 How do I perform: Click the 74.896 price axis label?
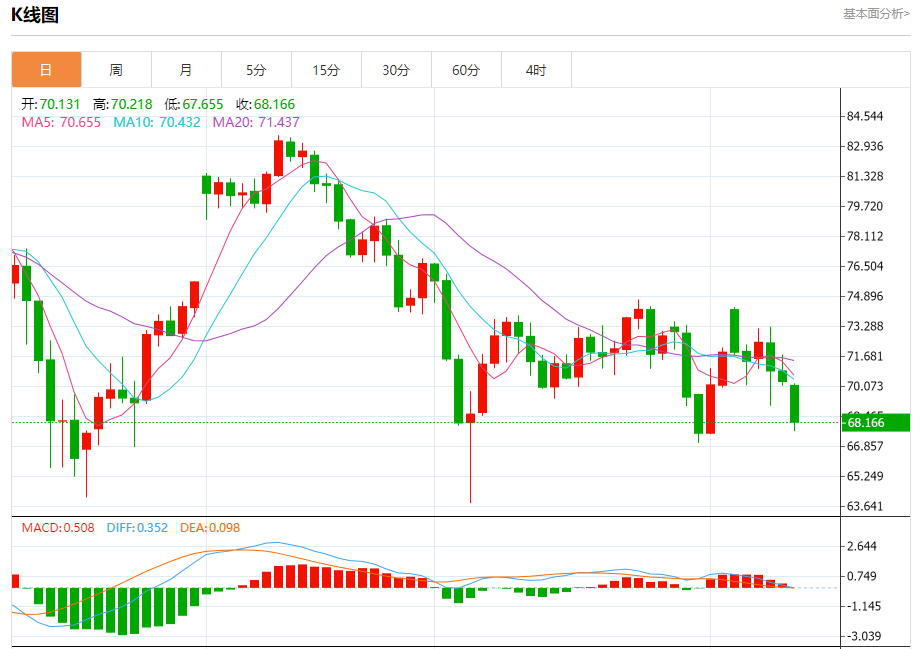pos(865,296)
